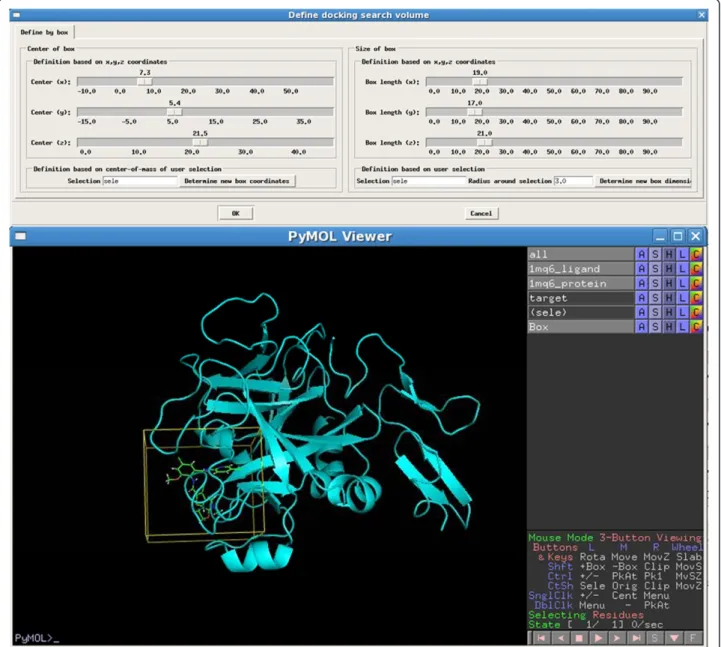Open Show menu for target object

tap(655, 298)
